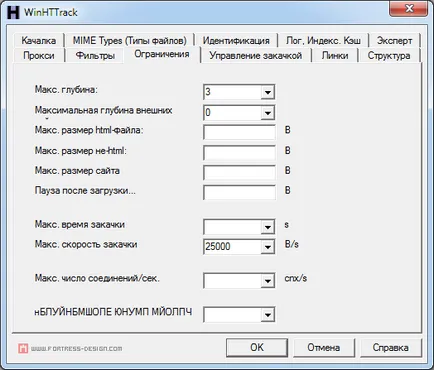The image size is (434, 370).
Task: Click the Пауза после загрузки field
Action: [x=239, y=192]
